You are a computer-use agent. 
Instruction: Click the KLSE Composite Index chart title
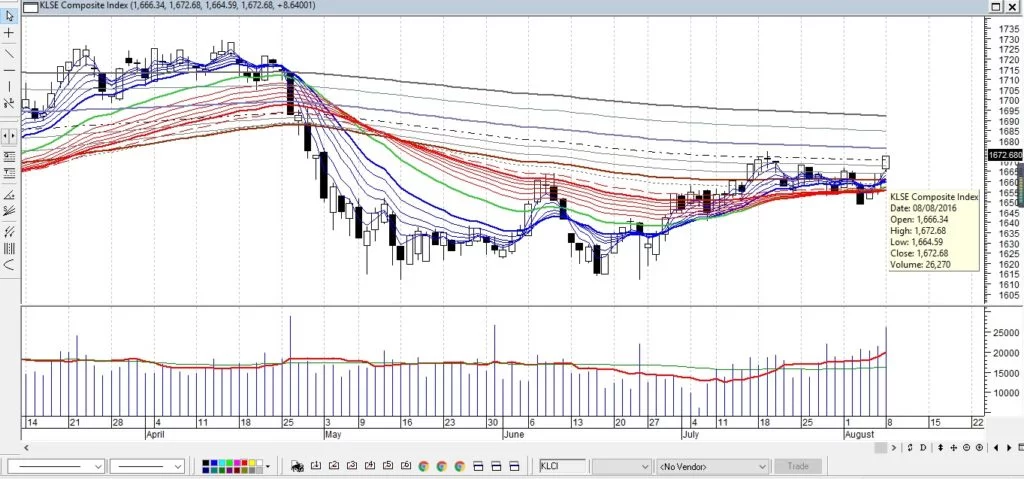click(178, 6)
